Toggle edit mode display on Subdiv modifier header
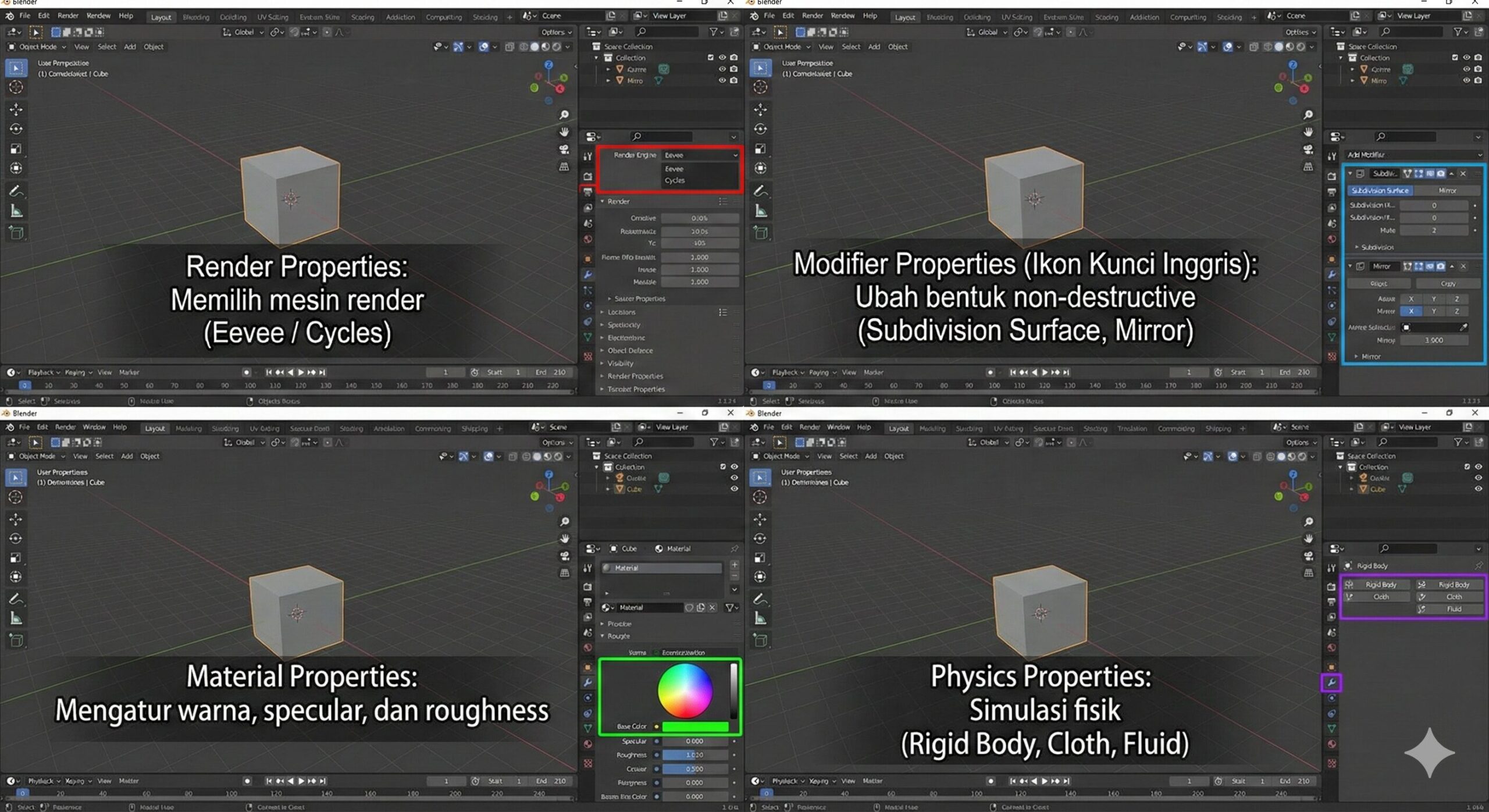Viewport: 1489px width, 812px height. click(x=1419, y=173)
